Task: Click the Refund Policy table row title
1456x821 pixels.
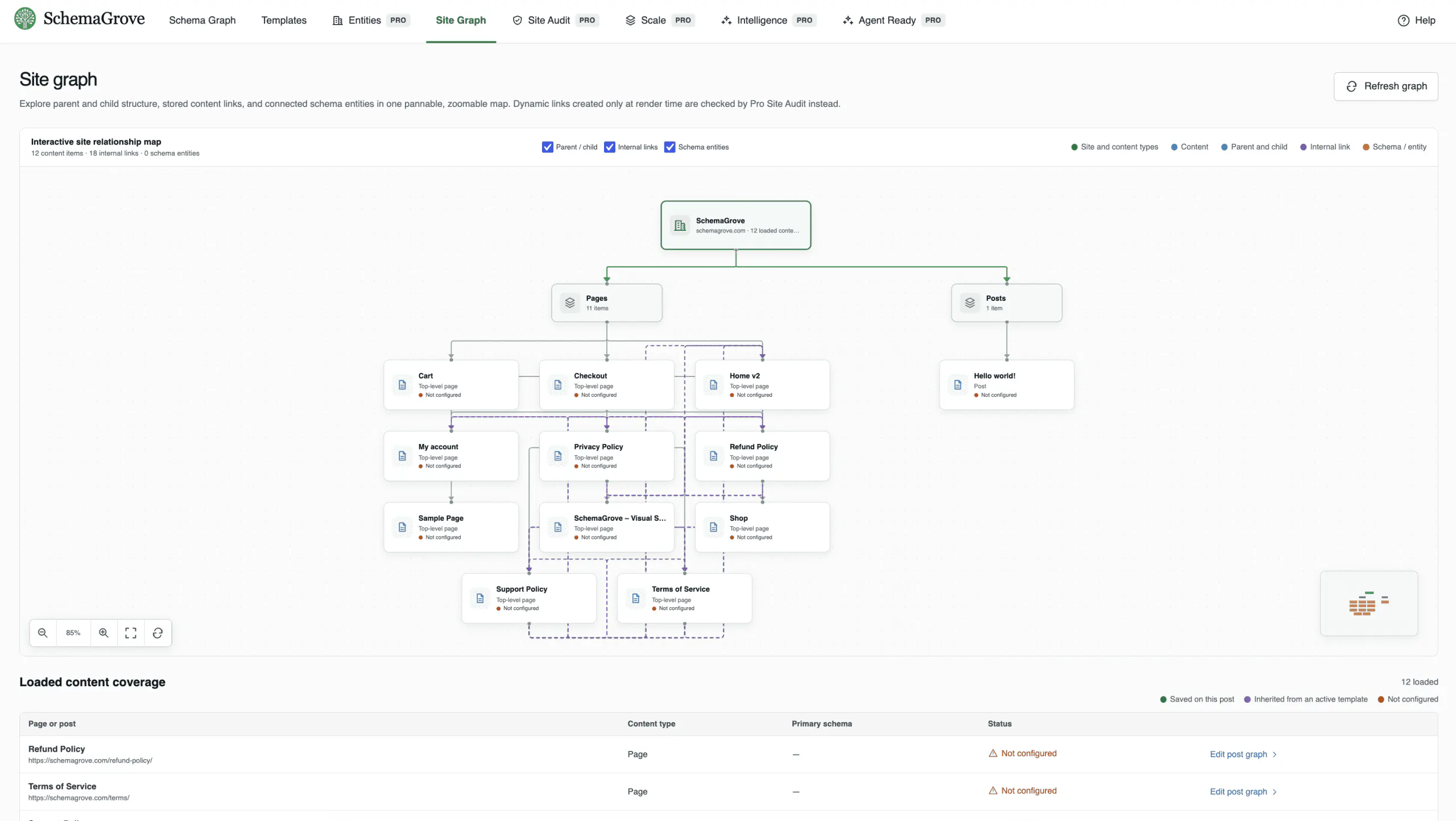Action: pos(56,749)
